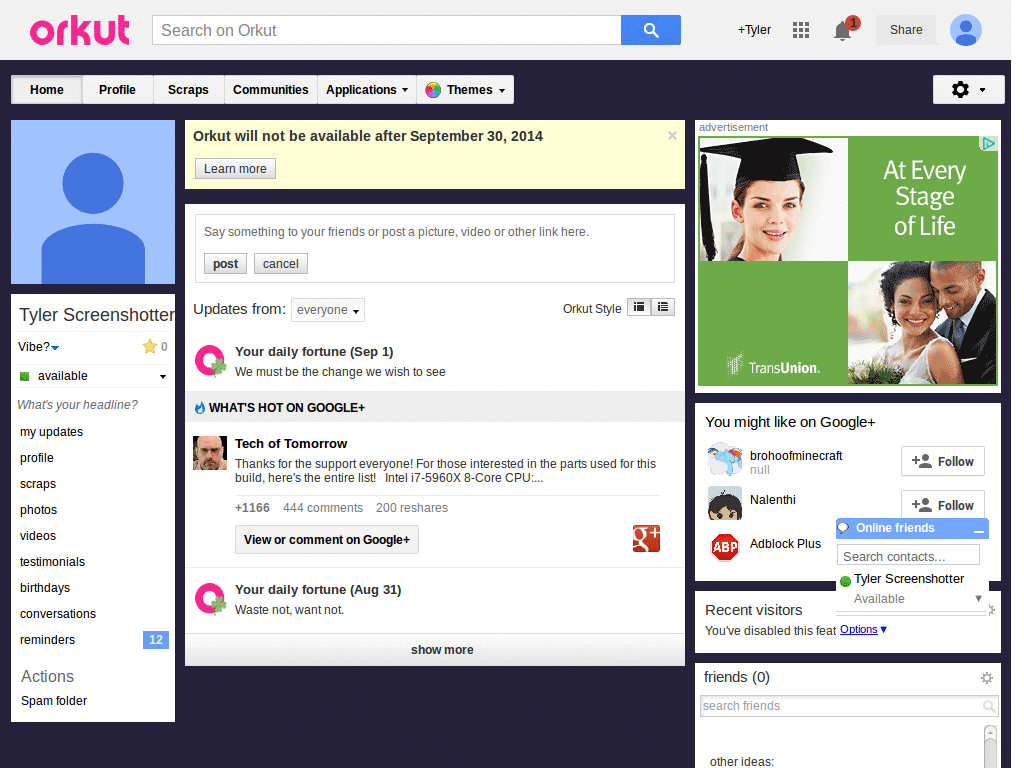Go to the Home tab
The image size is (1024, 768).
pos(46,90)
